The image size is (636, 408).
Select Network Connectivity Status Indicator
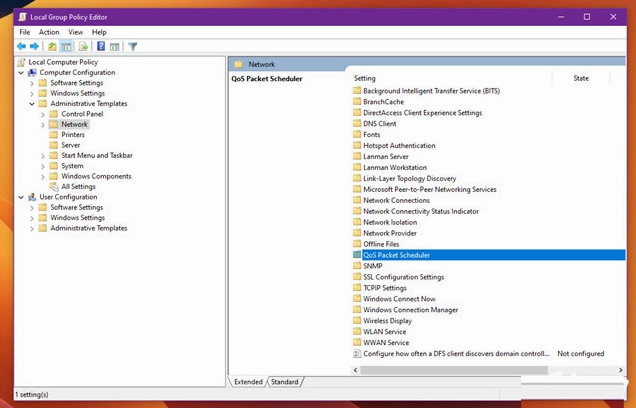421,211
